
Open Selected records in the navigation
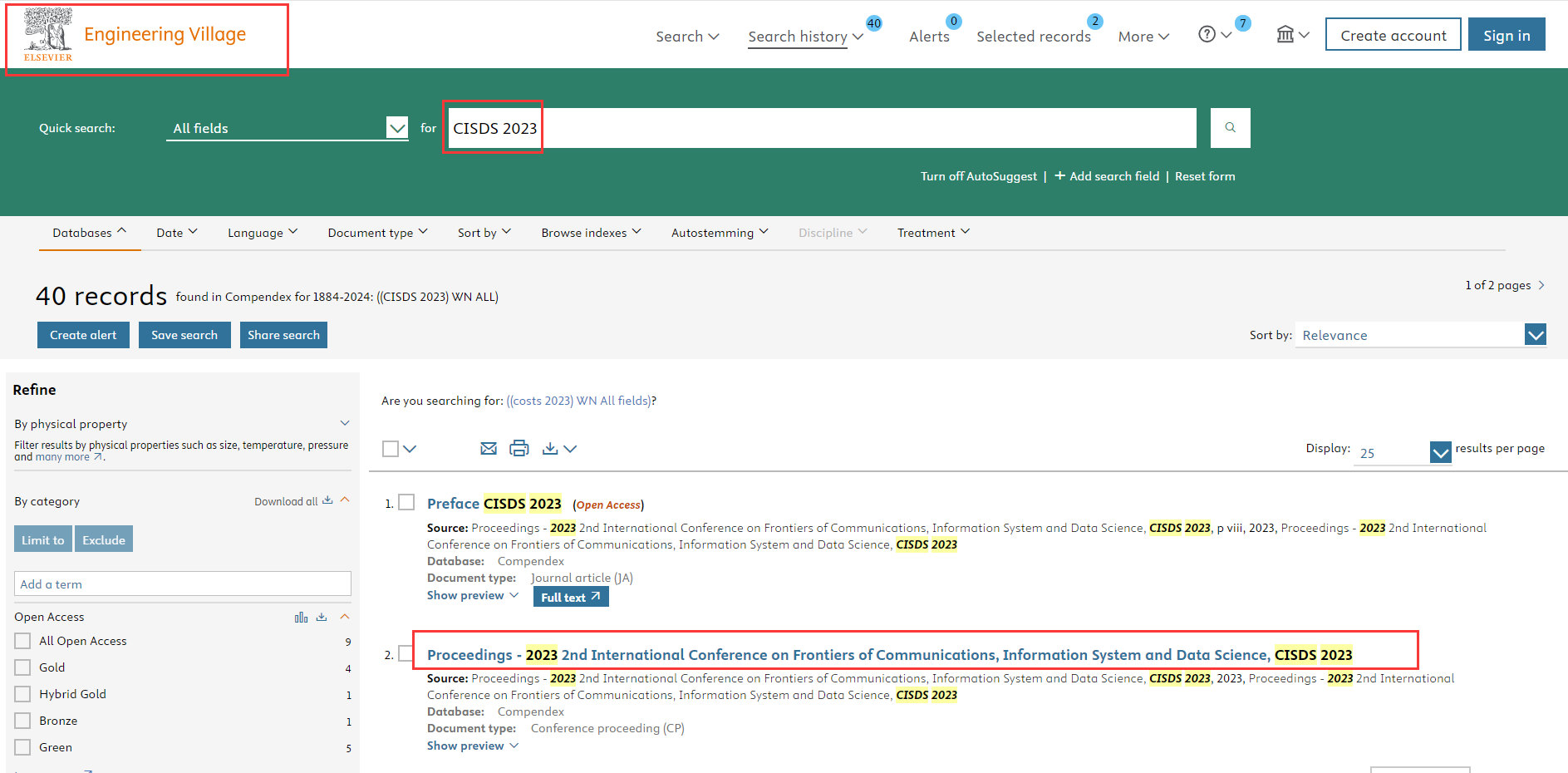pyautogui.click(x=1034, y=36)
